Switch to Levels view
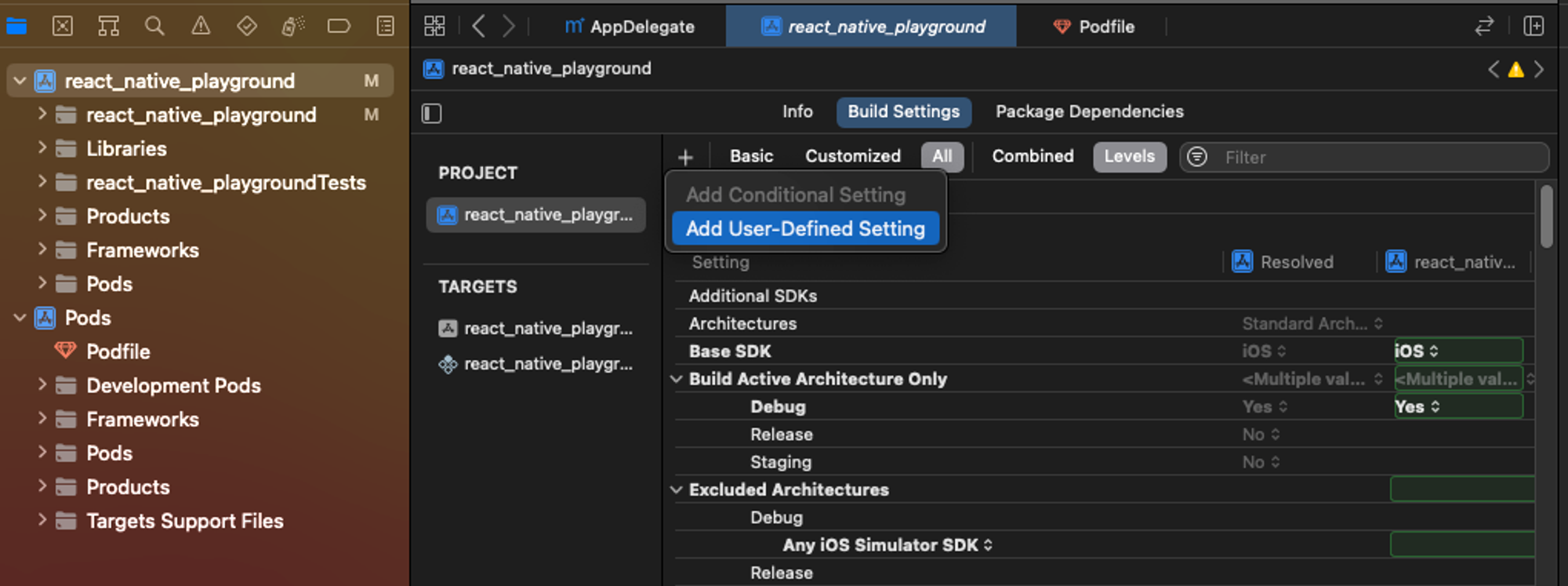 1130,157
